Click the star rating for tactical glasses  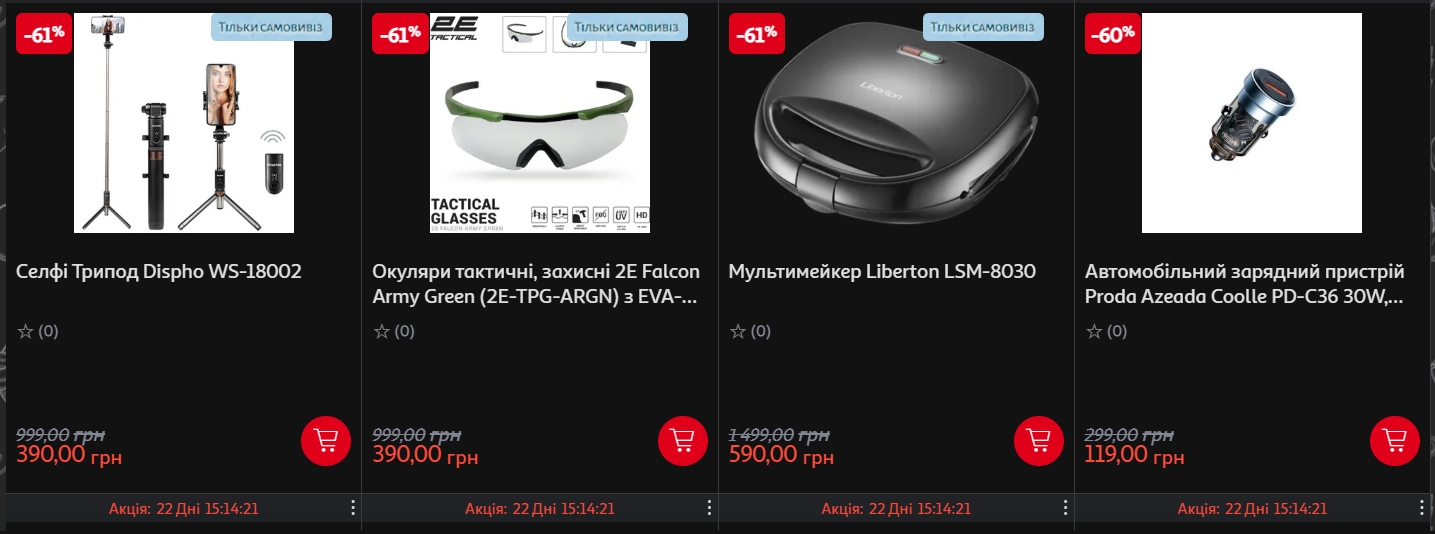pos(381,331)
